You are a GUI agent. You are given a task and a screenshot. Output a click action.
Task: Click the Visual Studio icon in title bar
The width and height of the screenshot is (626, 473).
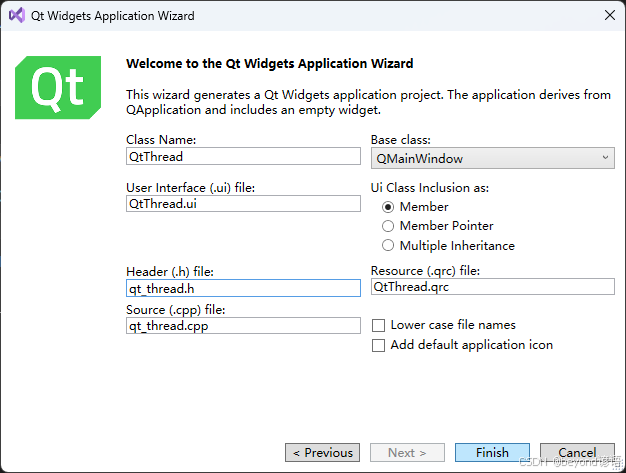pos(17,16)
